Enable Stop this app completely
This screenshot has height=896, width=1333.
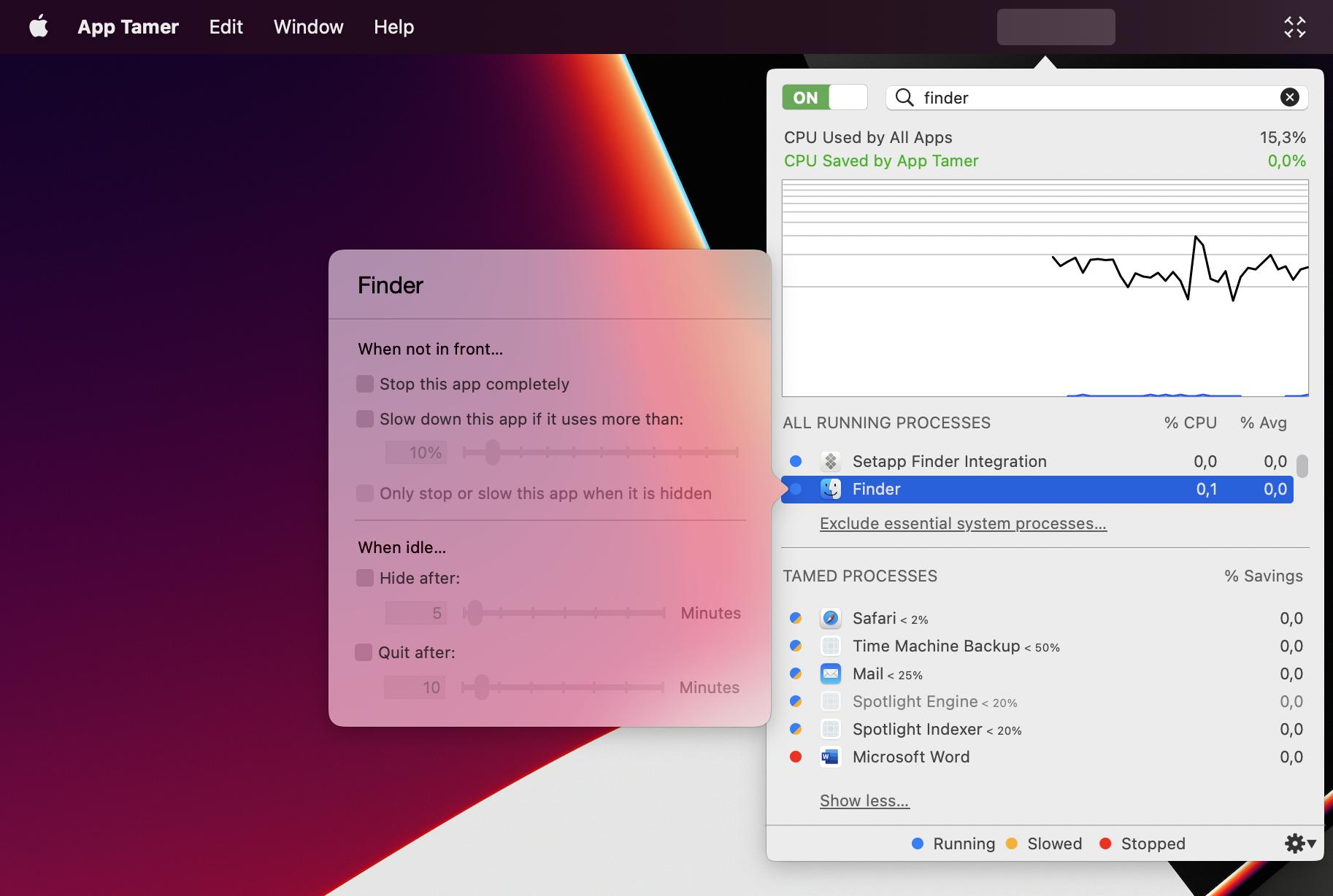pos(365,384)
